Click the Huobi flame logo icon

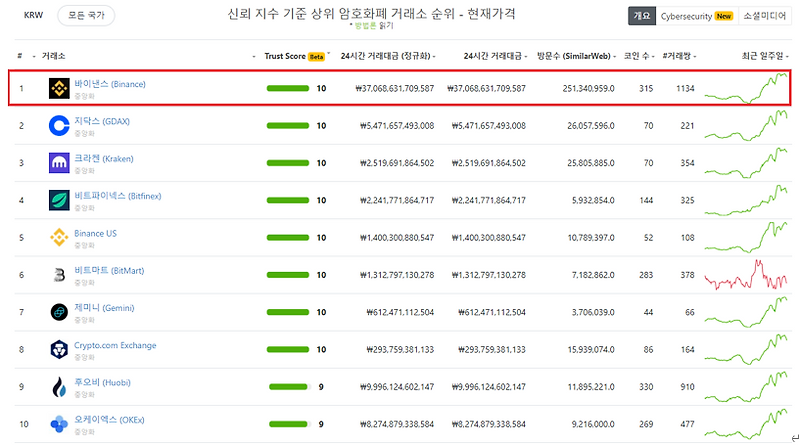[x=59, y=387]
